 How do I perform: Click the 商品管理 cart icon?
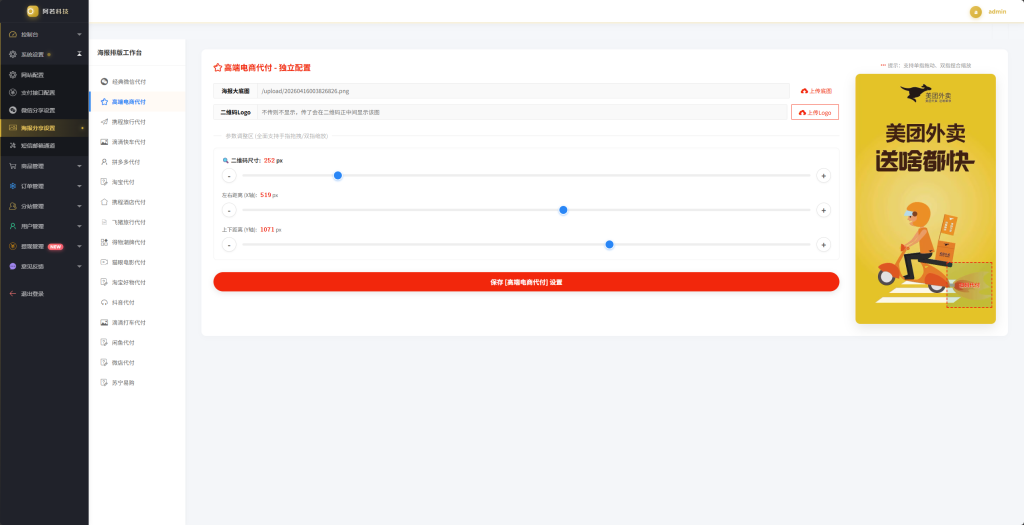coord(13,166)
